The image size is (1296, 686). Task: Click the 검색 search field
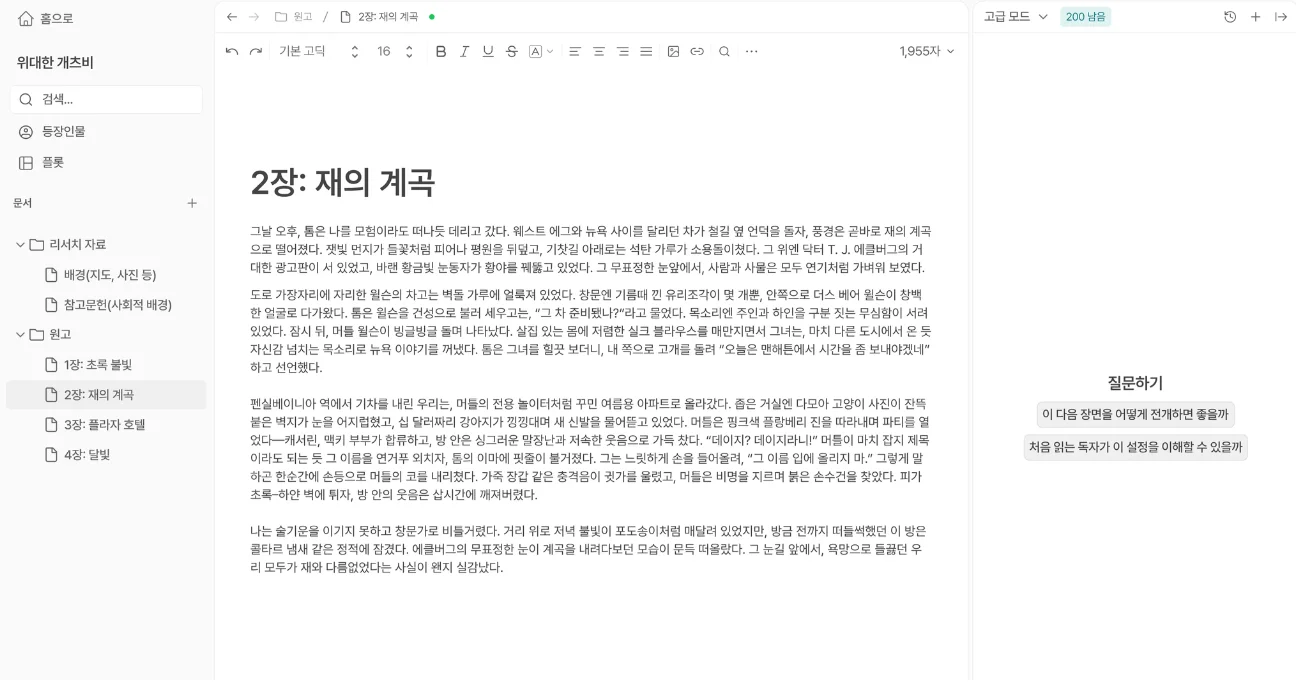point(106,99)
